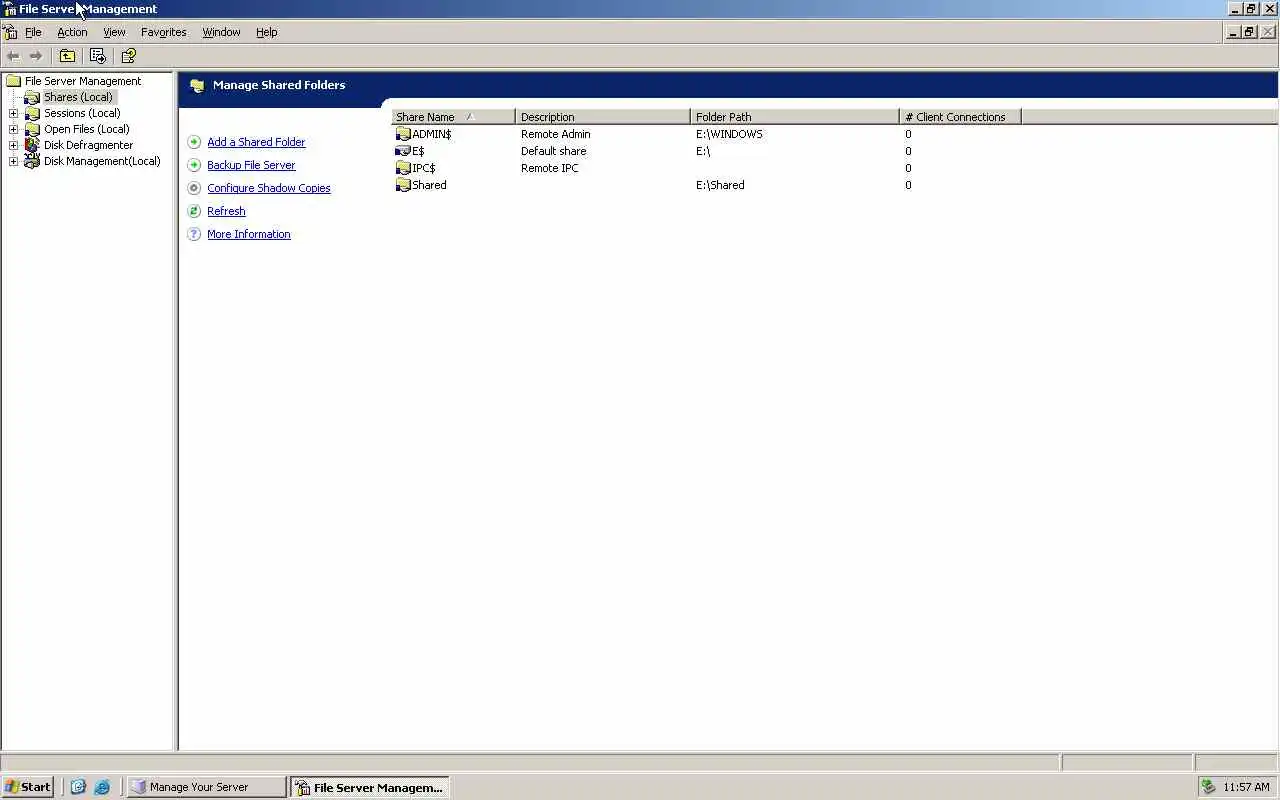Click the Help toolbar icon
1280x800 pixels.
point(128,56)
